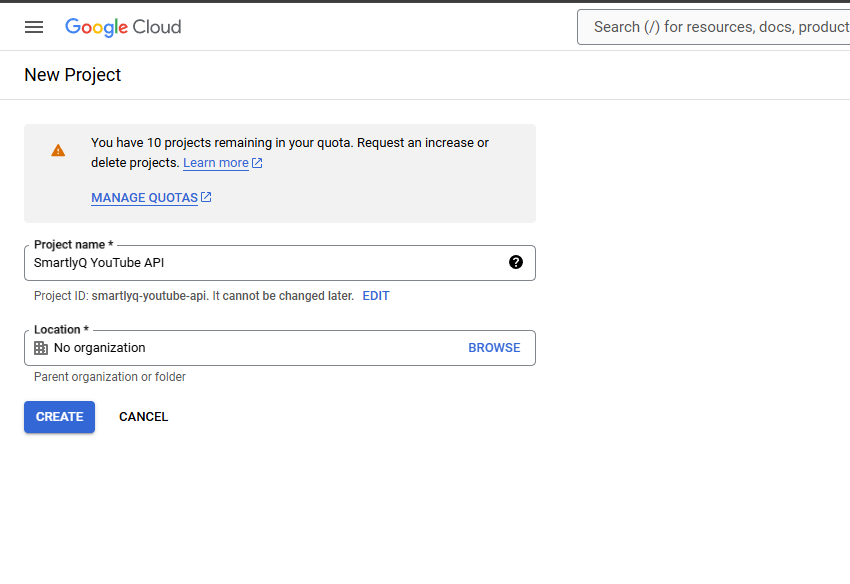The image size is (850, 584).
Task: Click the Google Cloud logo
Action: click(123, 27)
